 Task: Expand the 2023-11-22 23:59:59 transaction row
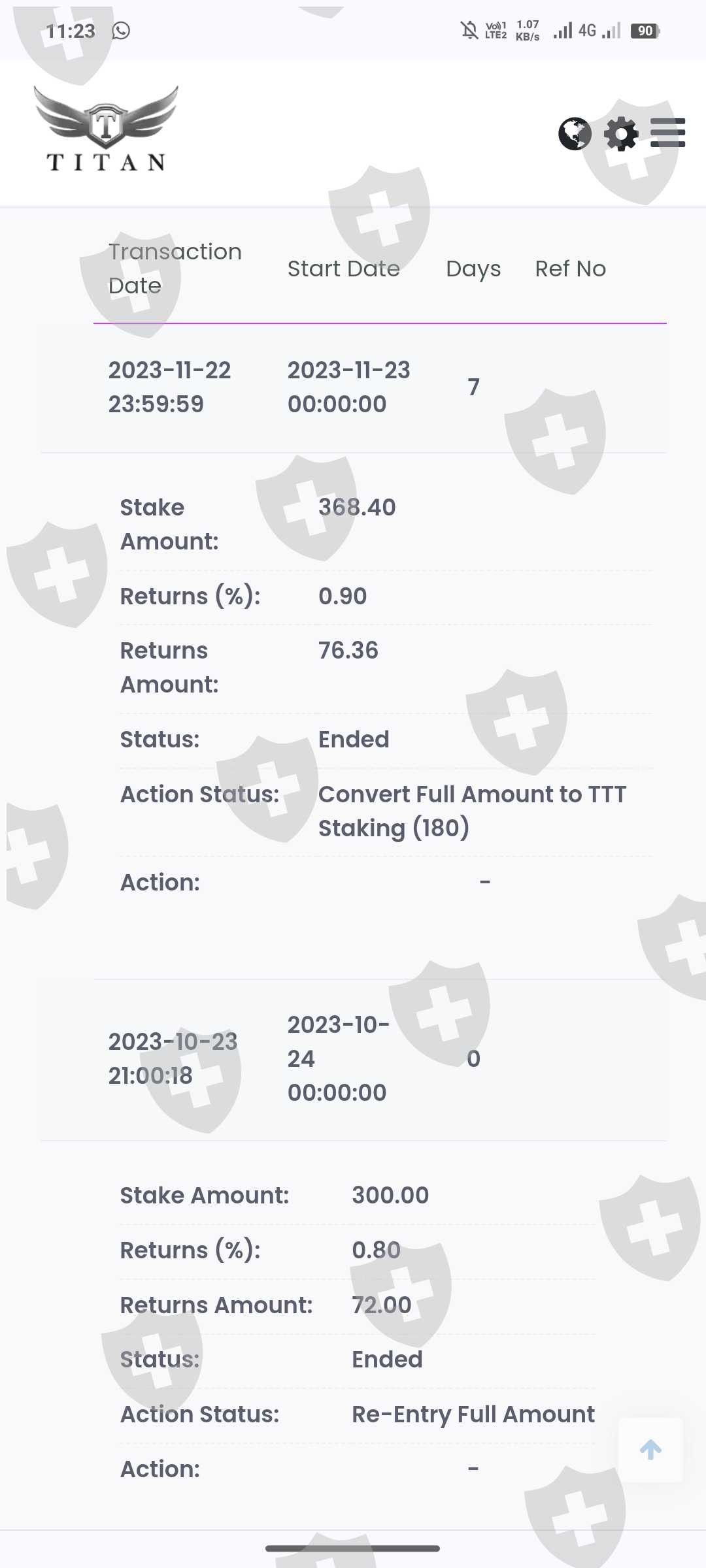point(169,387)
